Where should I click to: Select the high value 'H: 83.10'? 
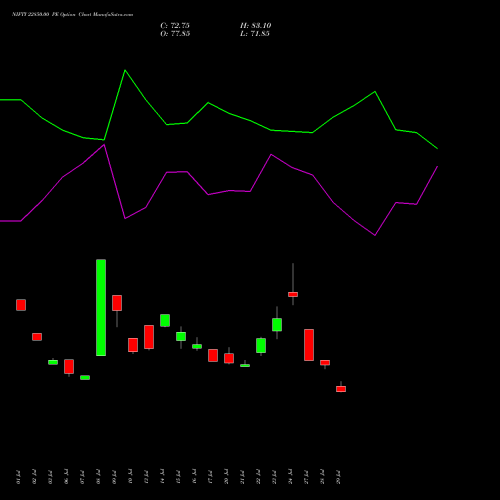255,26
